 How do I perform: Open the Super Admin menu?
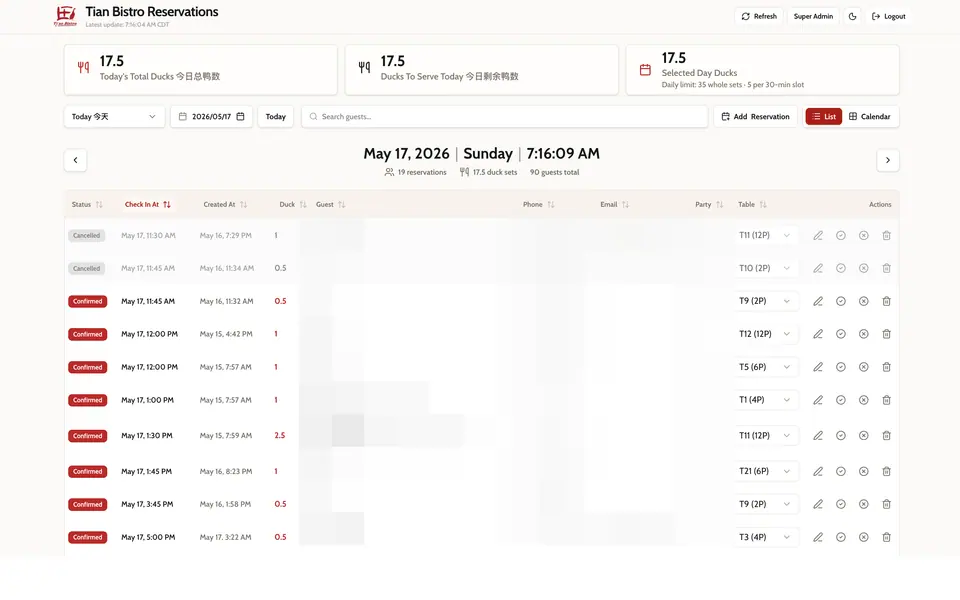813,17
